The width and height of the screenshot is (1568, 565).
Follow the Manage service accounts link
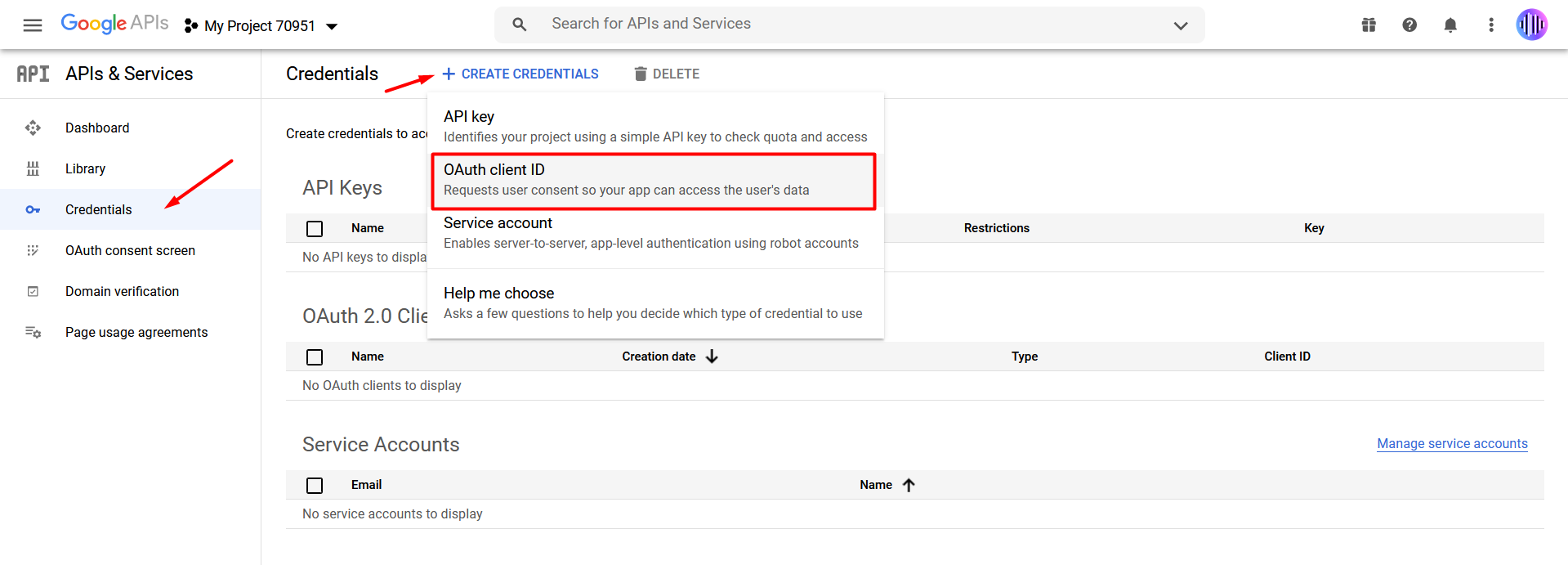[x=1452, y=444]
